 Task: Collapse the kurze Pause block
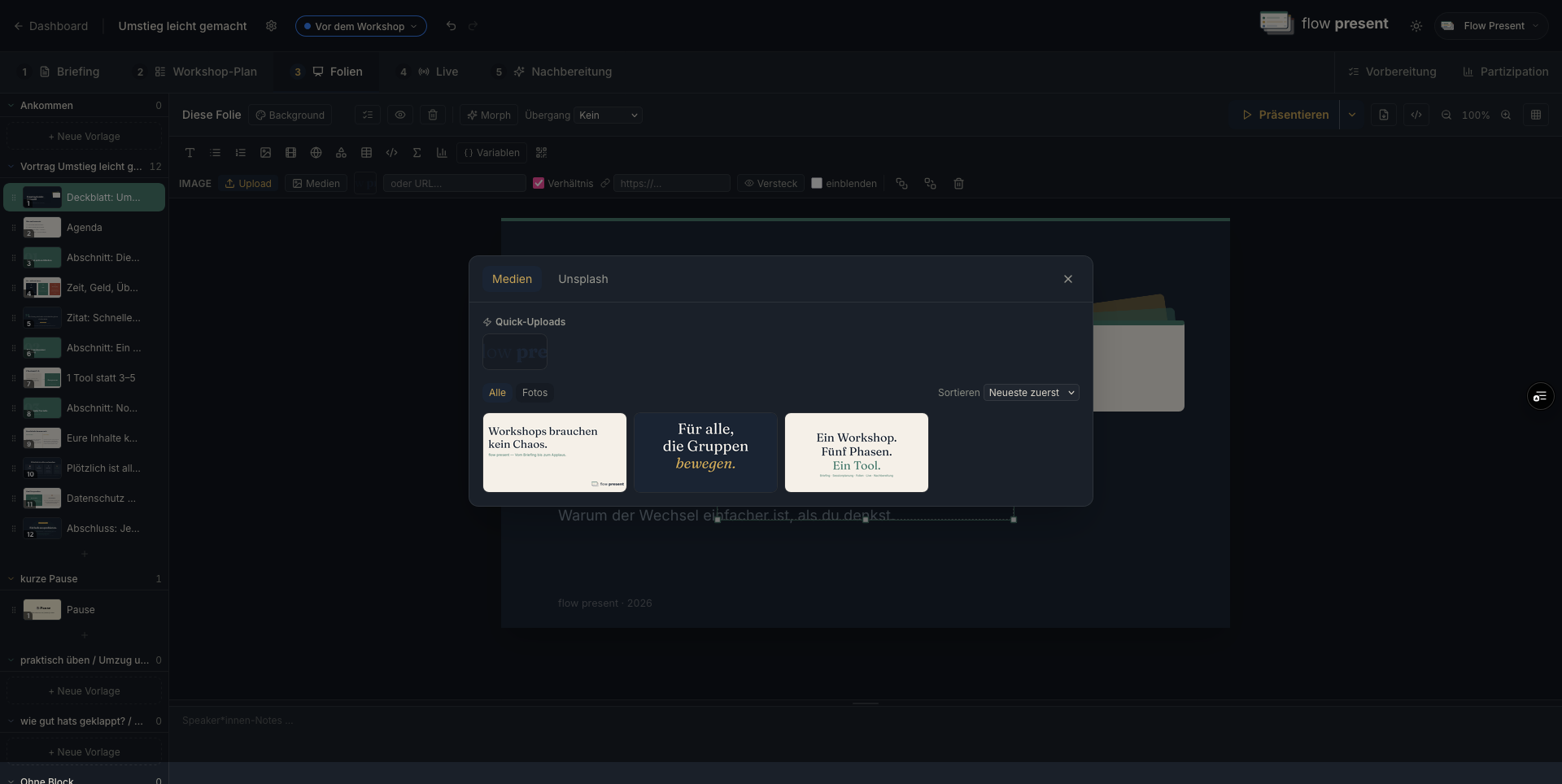tap(11, 579)
